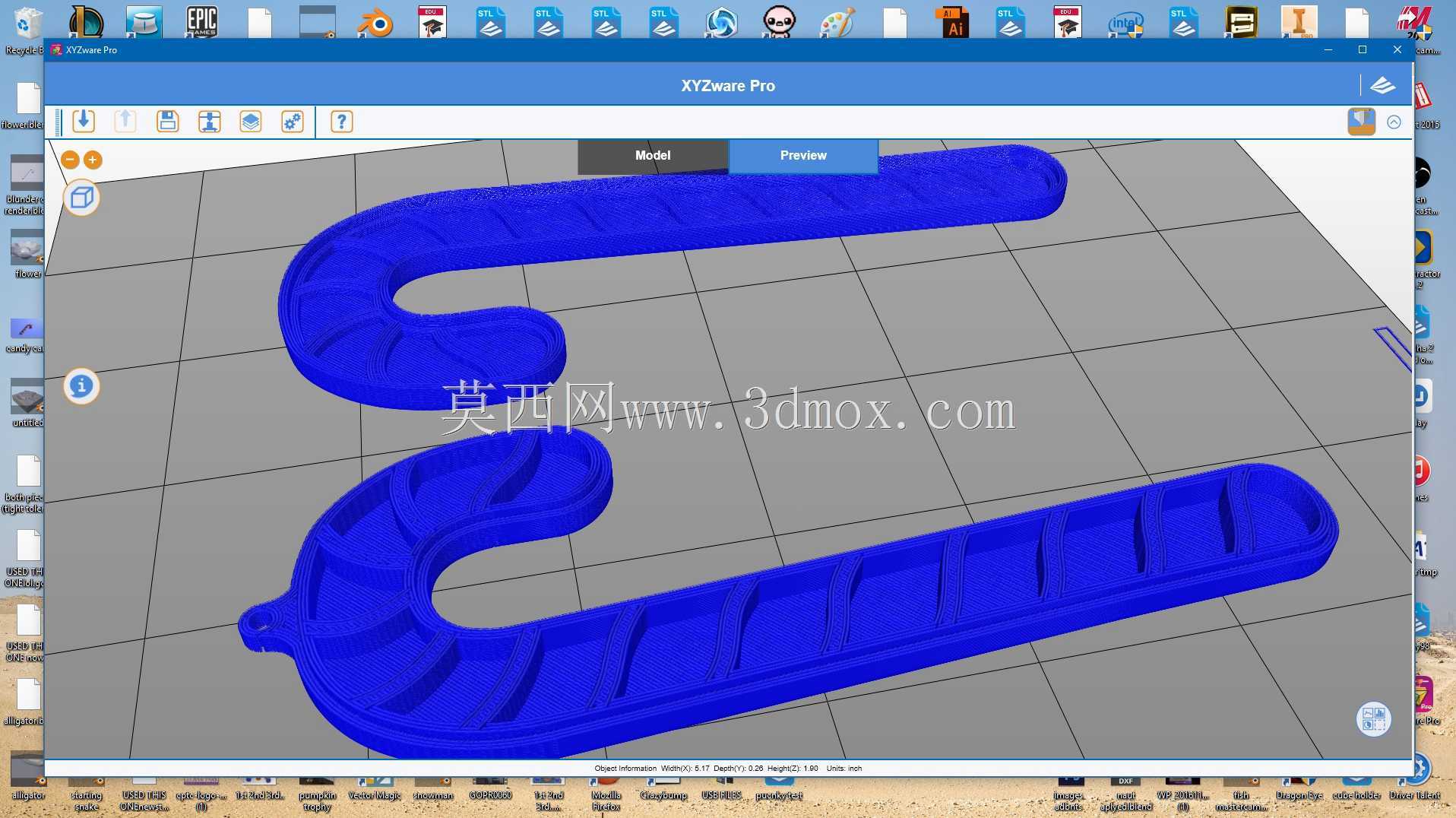Click Height(Z): 1.90 in status bar
This screenshot has height=818, width=1456.
point(793,769)
